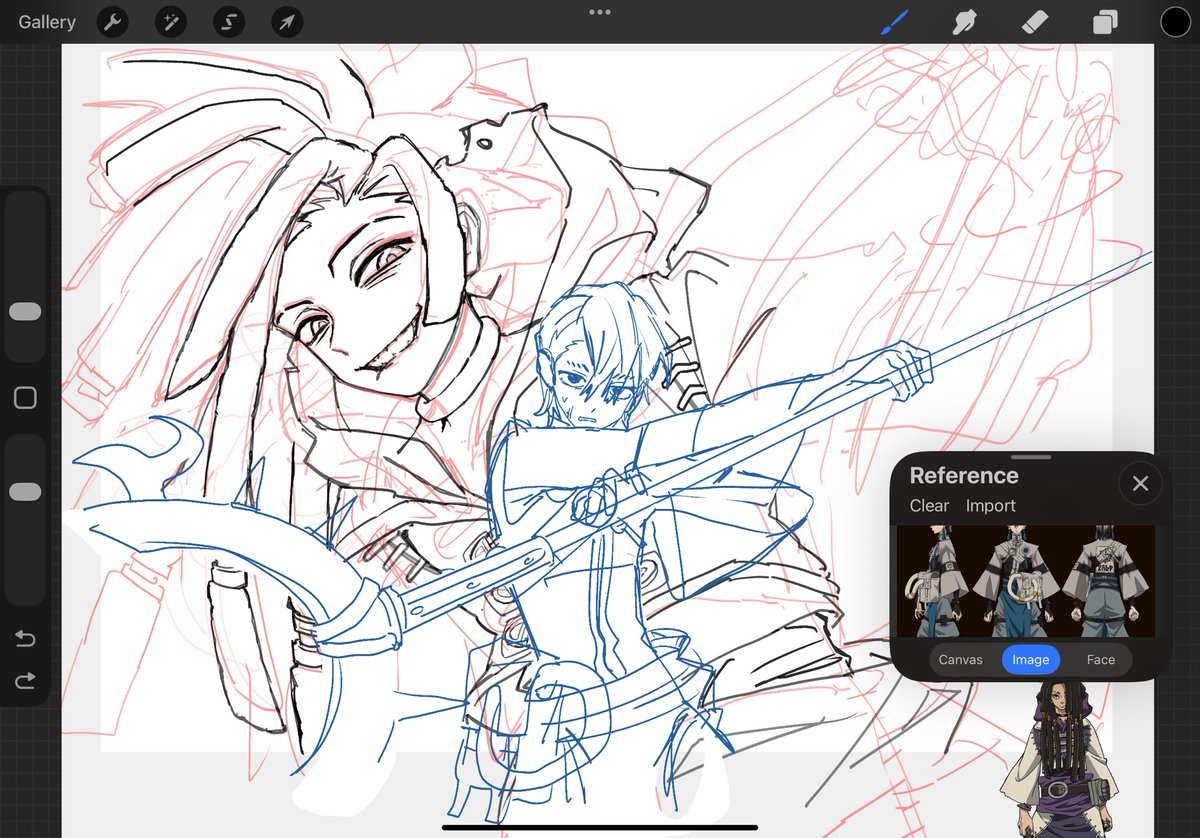Close the Reference panel
Viewport: 1200px width, 838px height.
pos(1140,485)
